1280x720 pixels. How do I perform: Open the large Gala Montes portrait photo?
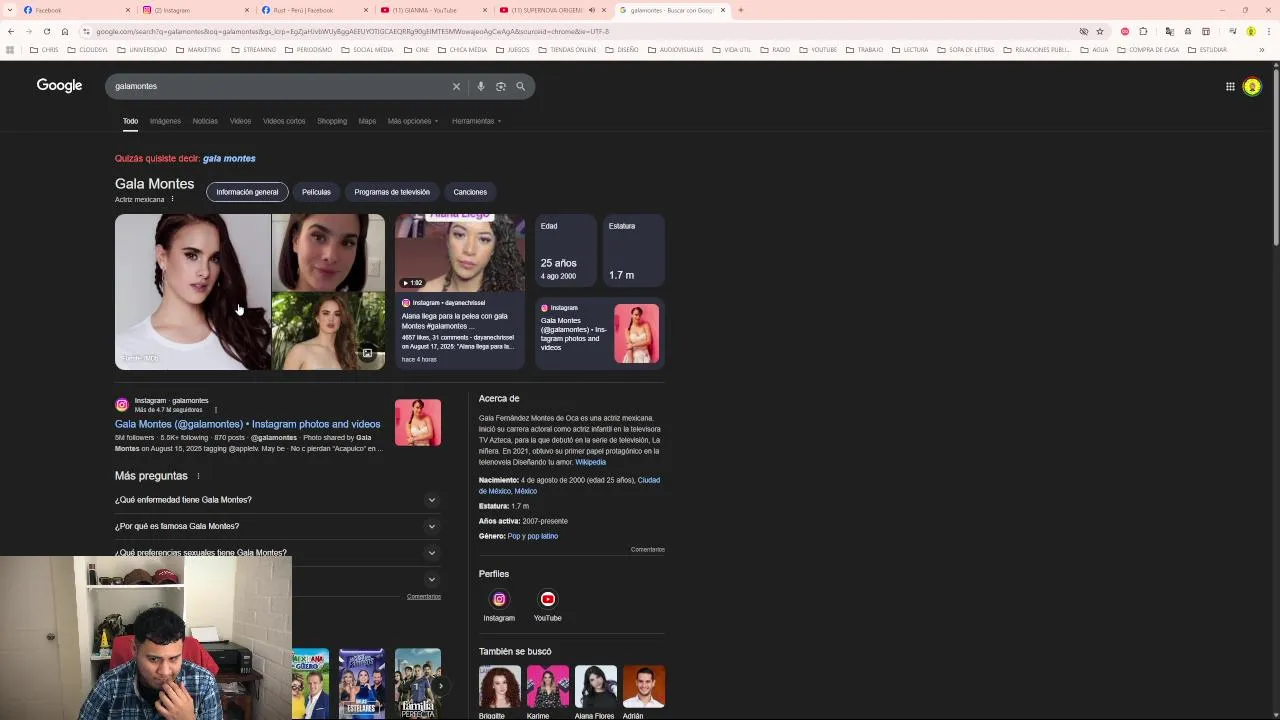click(193, 292)
